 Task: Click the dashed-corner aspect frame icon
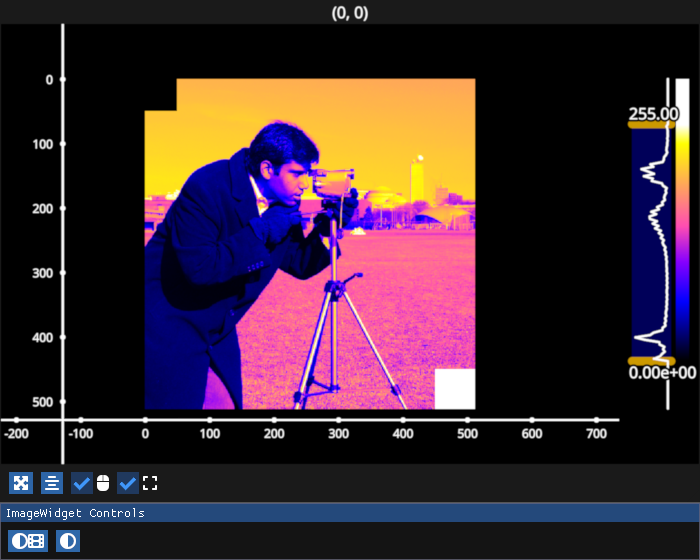coord(150,484)
